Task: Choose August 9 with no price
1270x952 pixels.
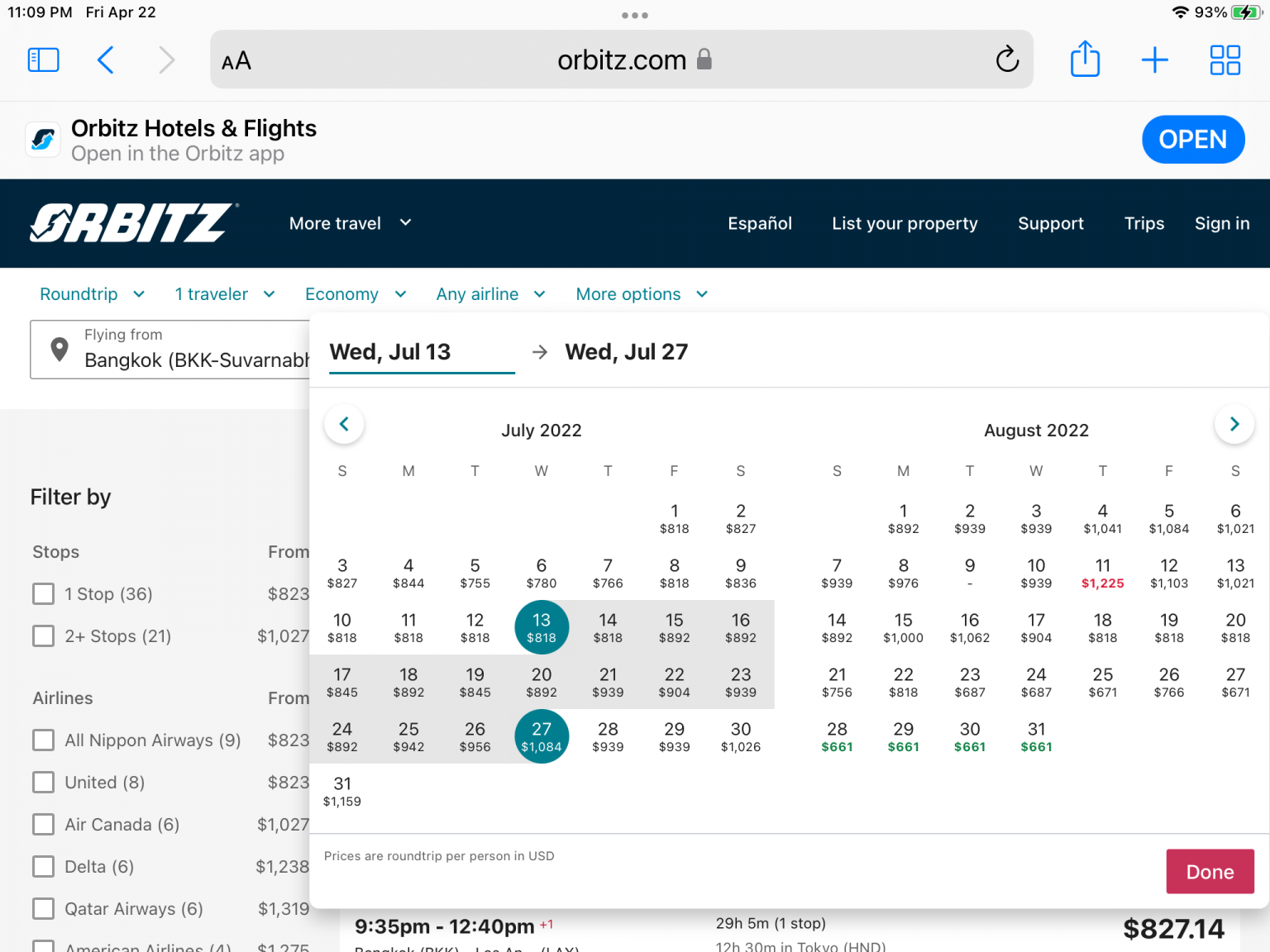Action: [970, 574]
